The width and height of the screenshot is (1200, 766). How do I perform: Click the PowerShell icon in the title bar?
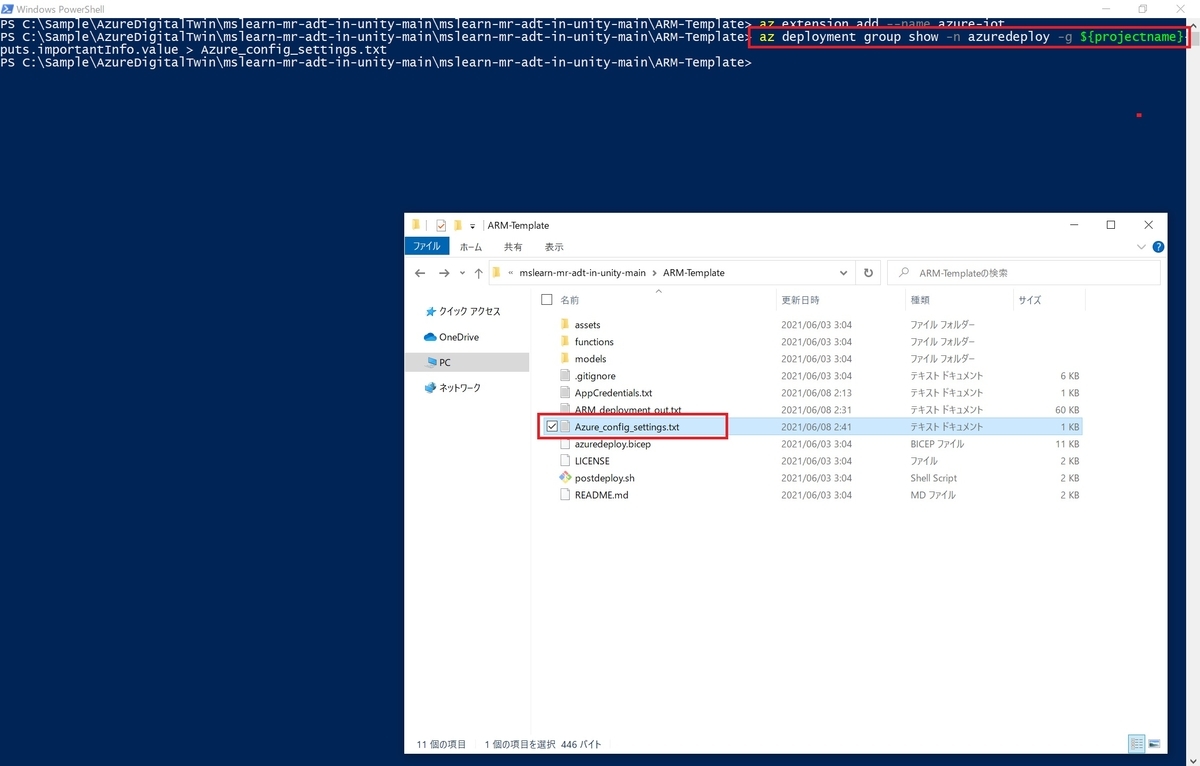[8, 8]
